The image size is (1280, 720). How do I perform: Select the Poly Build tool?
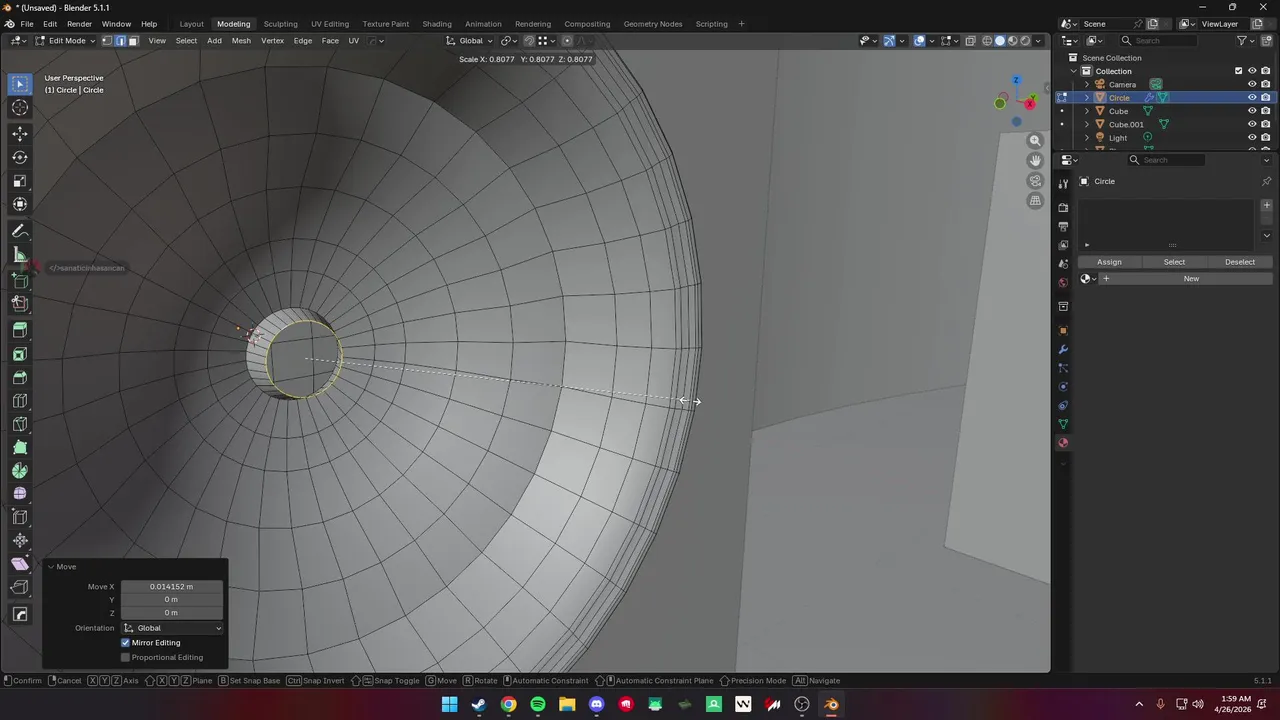click(x=20, y=447)
